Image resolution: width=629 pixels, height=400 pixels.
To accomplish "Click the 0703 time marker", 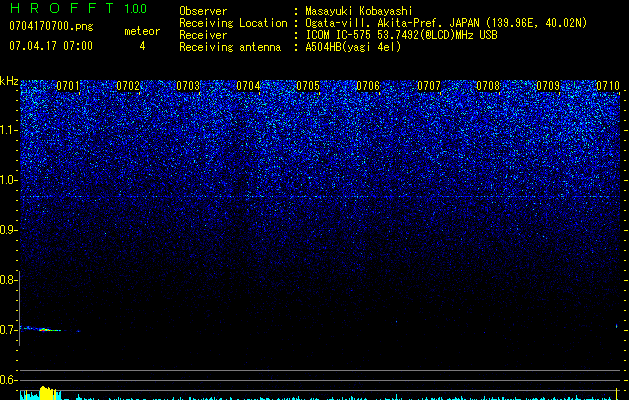I will (x=188, y=86).
